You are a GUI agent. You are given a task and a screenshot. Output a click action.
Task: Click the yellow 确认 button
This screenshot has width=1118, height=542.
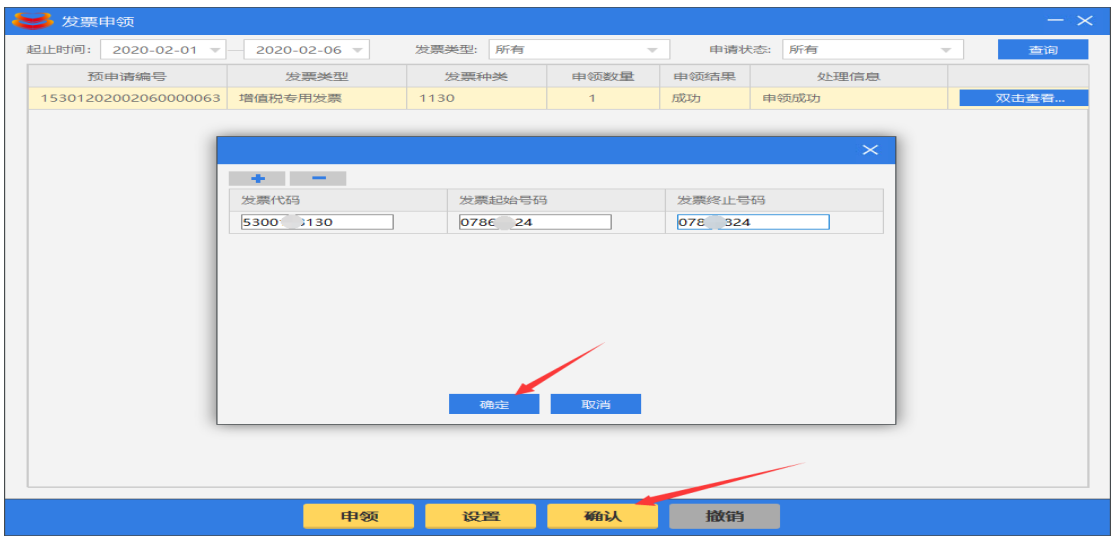602,516
